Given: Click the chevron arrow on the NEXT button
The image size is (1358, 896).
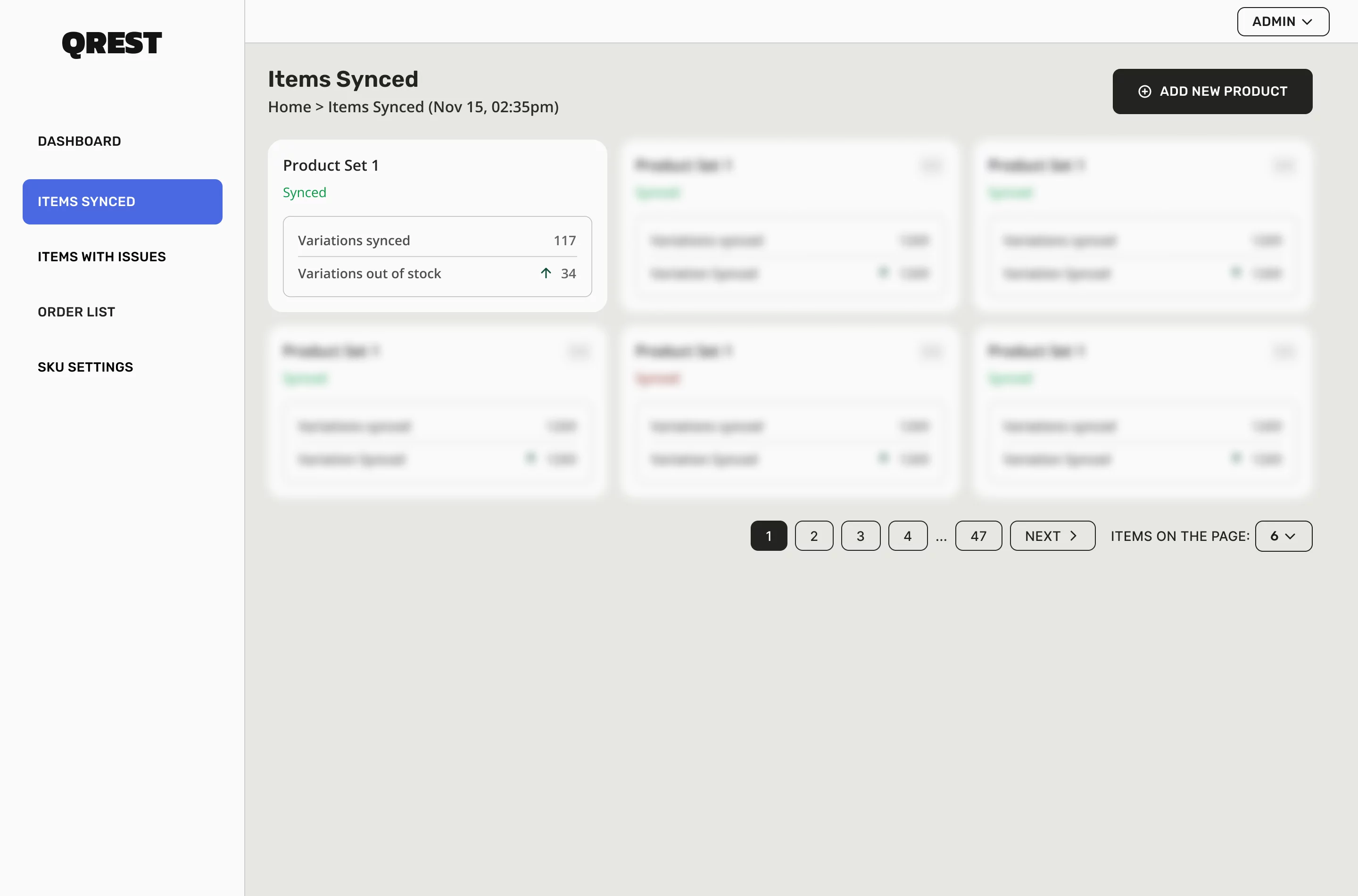Looking at the screenshot, I should [x=1073, y=536].
